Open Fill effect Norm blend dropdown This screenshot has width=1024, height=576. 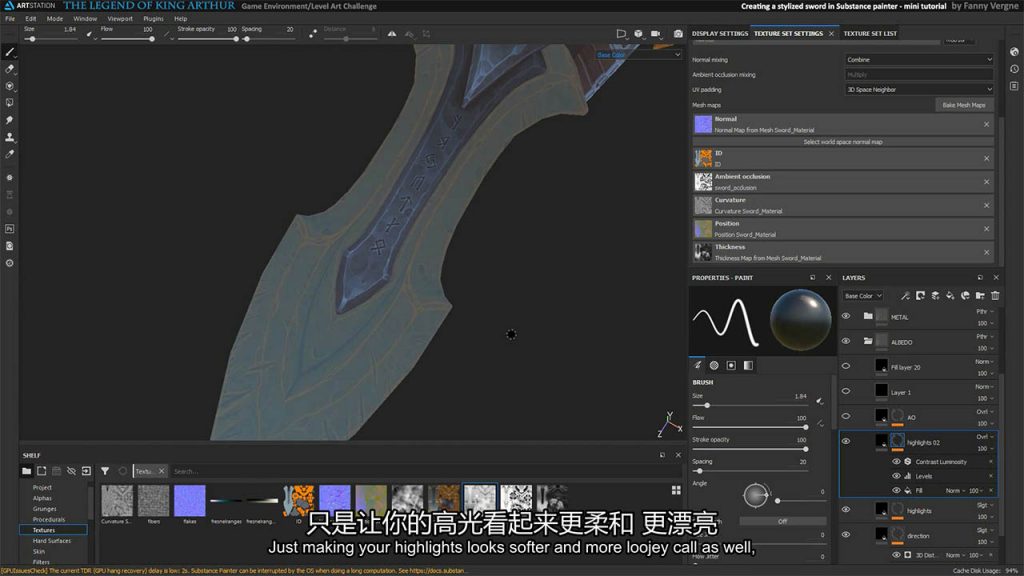click(x=955, y=490)
